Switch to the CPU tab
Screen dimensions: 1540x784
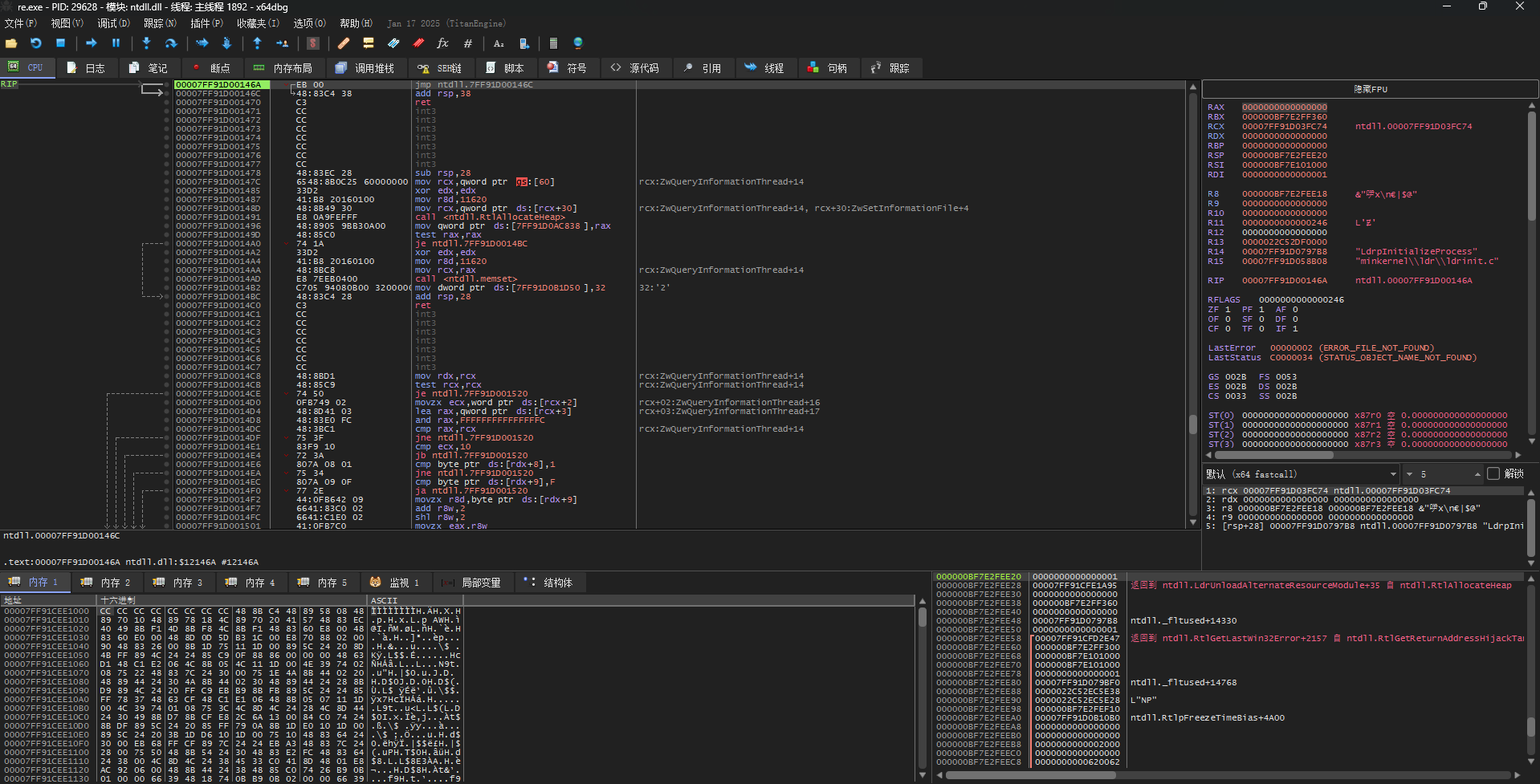[x=27, y=68]
